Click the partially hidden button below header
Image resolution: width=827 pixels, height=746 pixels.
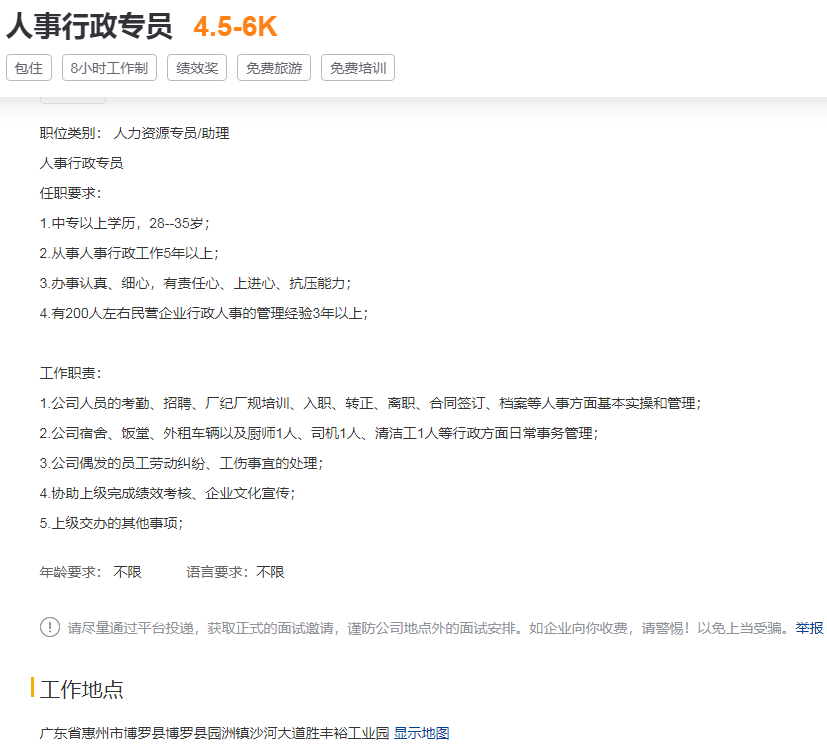73,99
